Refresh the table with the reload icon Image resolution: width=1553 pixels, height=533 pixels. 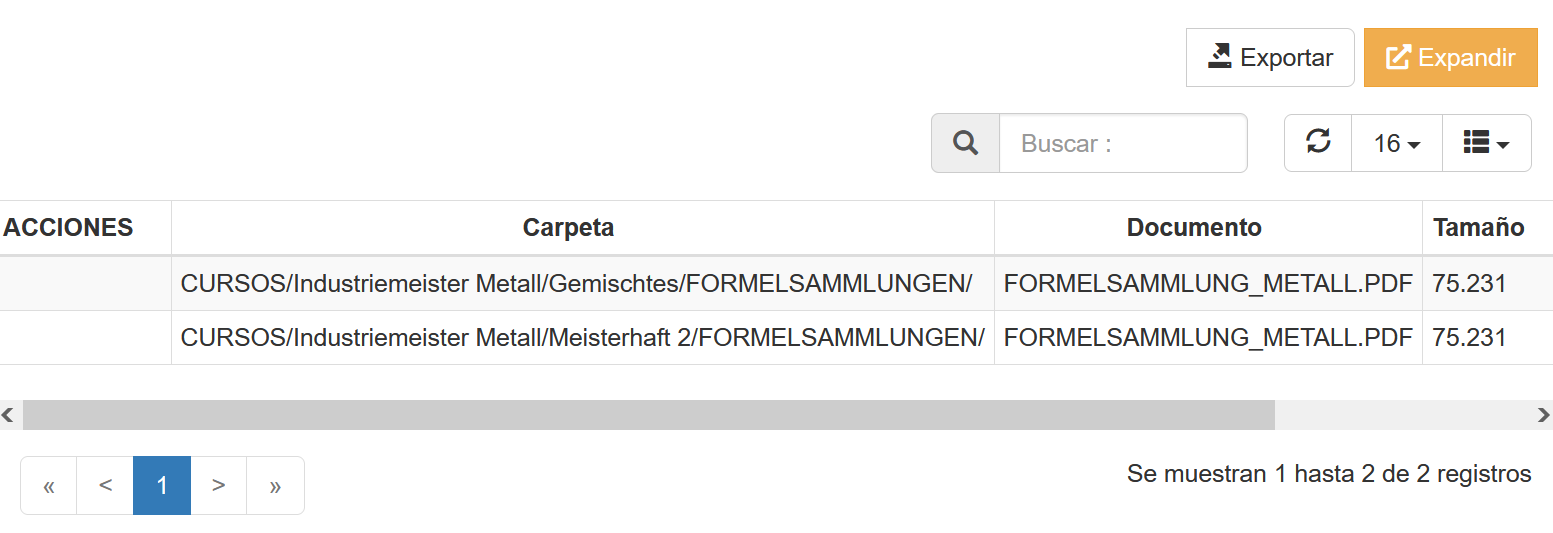(1318, 143)
